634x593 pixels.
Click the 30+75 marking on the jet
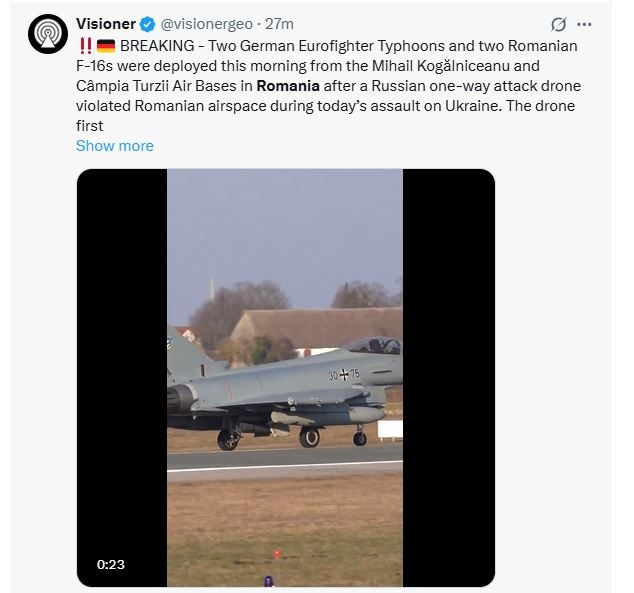coord(344,374)
